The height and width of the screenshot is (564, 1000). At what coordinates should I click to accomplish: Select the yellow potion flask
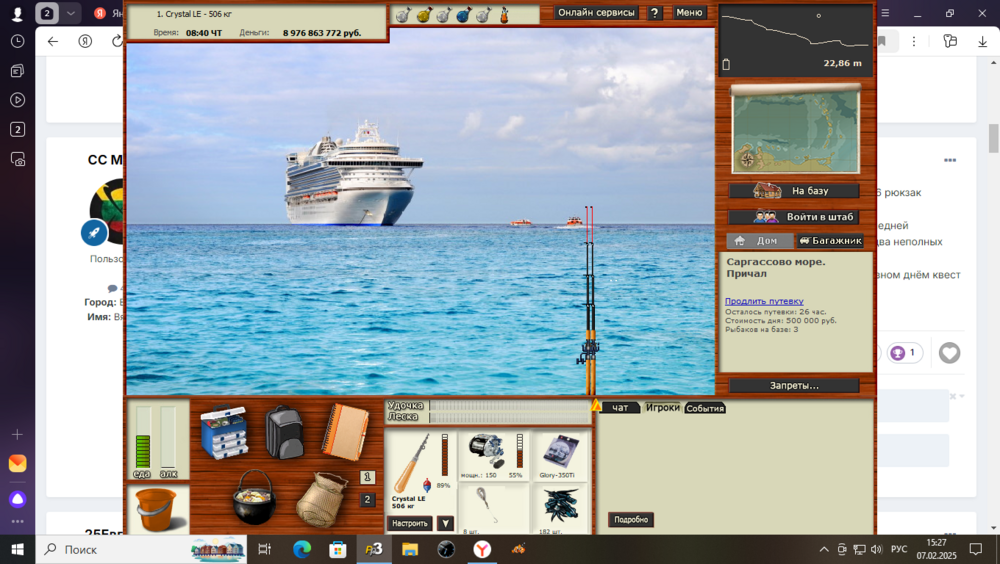(423, 15)
